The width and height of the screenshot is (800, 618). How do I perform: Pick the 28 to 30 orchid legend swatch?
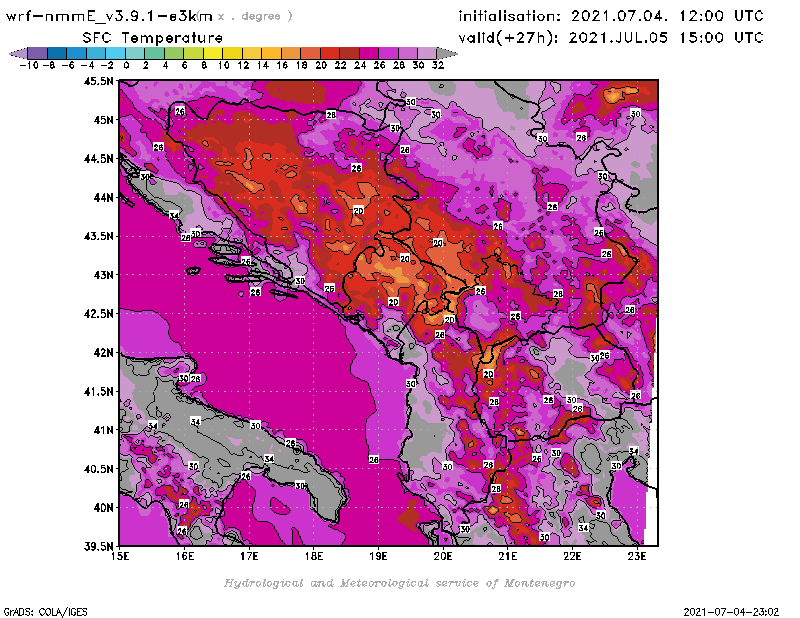point(408,53)
